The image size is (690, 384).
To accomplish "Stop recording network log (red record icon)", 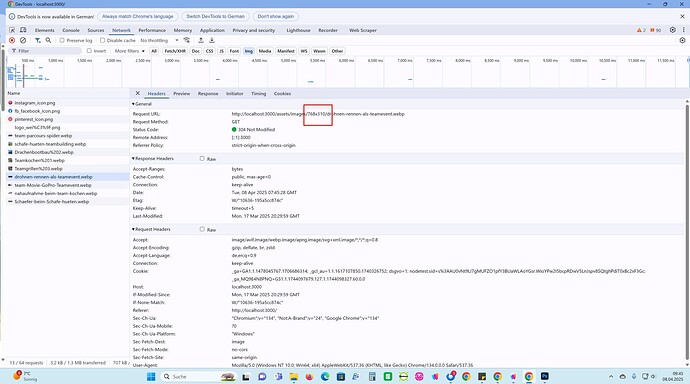I will [12, 40].
